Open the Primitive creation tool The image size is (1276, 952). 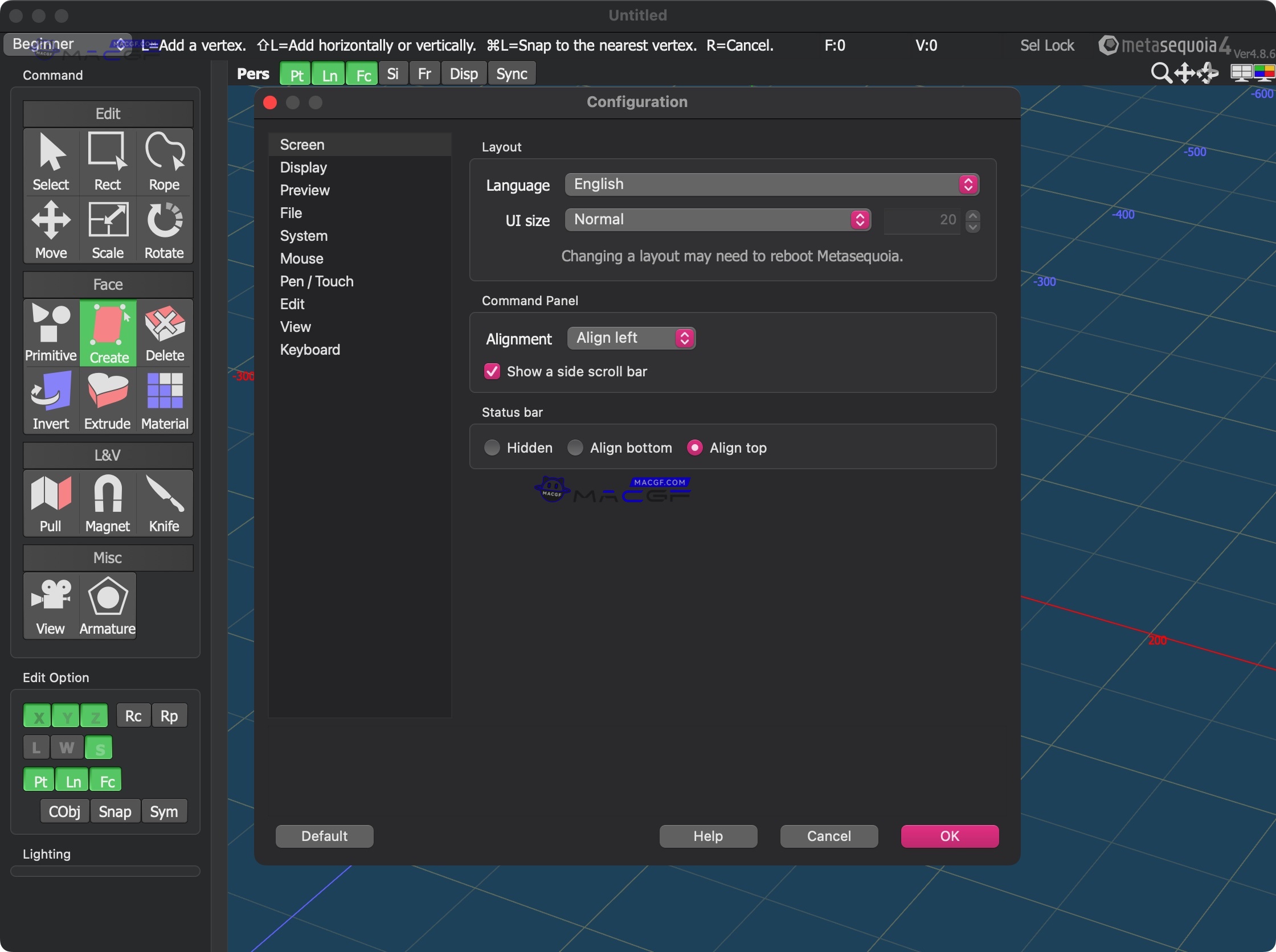[x=51, y=332]
